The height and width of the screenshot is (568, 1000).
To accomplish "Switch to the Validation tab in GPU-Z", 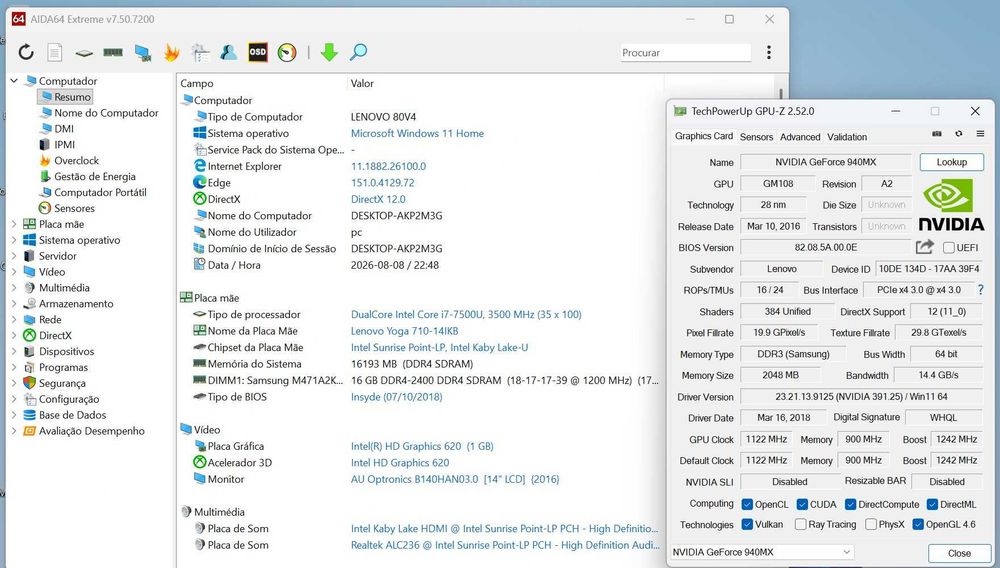I will pos(847,136).
